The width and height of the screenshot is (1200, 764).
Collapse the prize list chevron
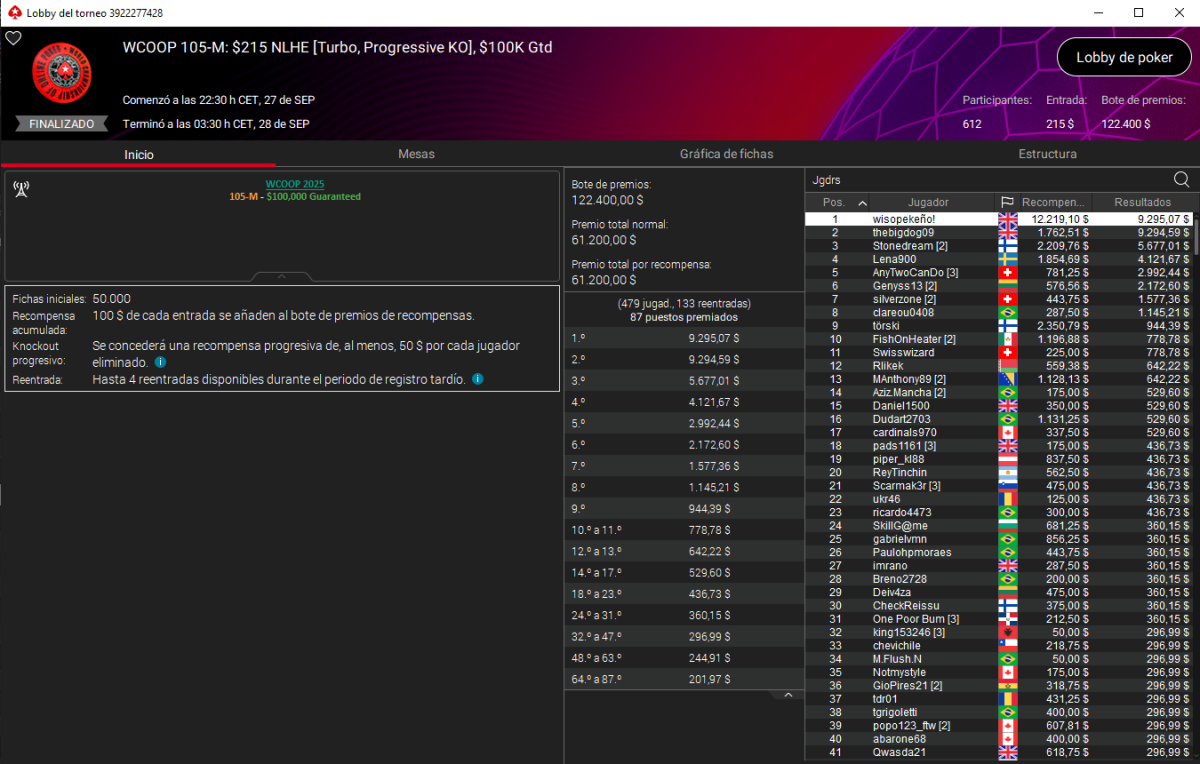pyautogui.click(x=787, y=694)
